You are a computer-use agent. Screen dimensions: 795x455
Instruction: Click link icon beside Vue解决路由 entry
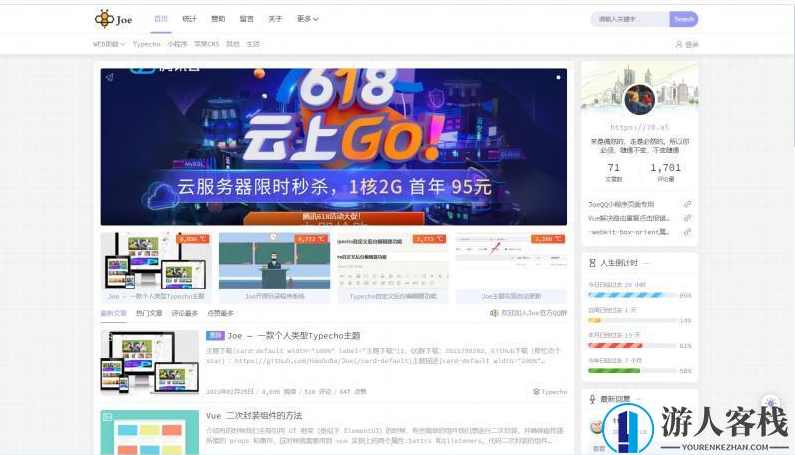point(688,218)
